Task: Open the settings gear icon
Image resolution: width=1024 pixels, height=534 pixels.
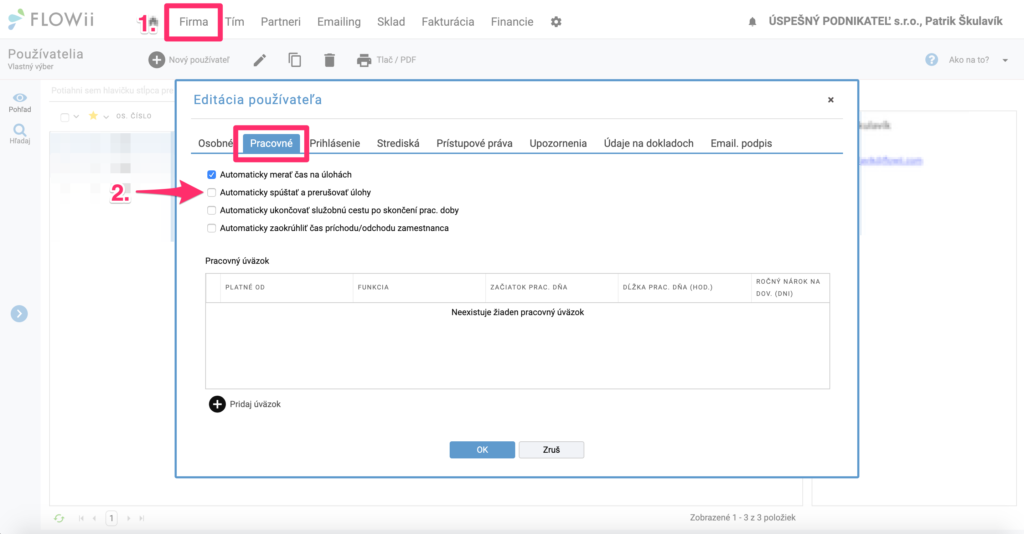Action: tap(556, 22)
